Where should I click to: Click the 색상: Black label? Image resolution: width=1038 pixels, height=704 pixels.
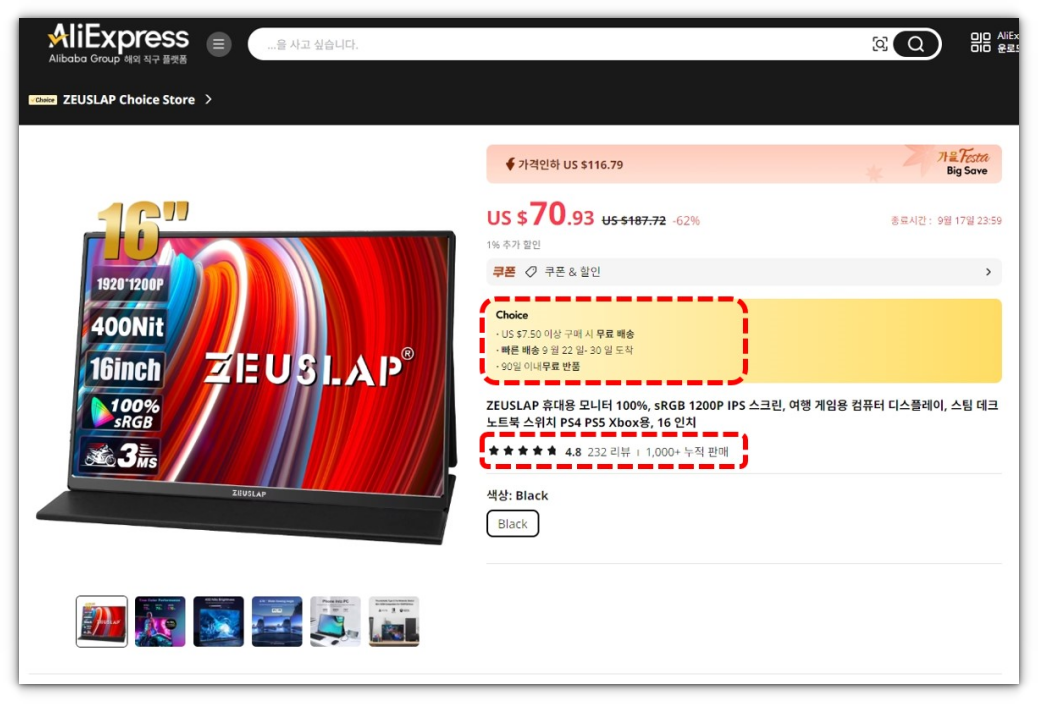tap(517, 495)
